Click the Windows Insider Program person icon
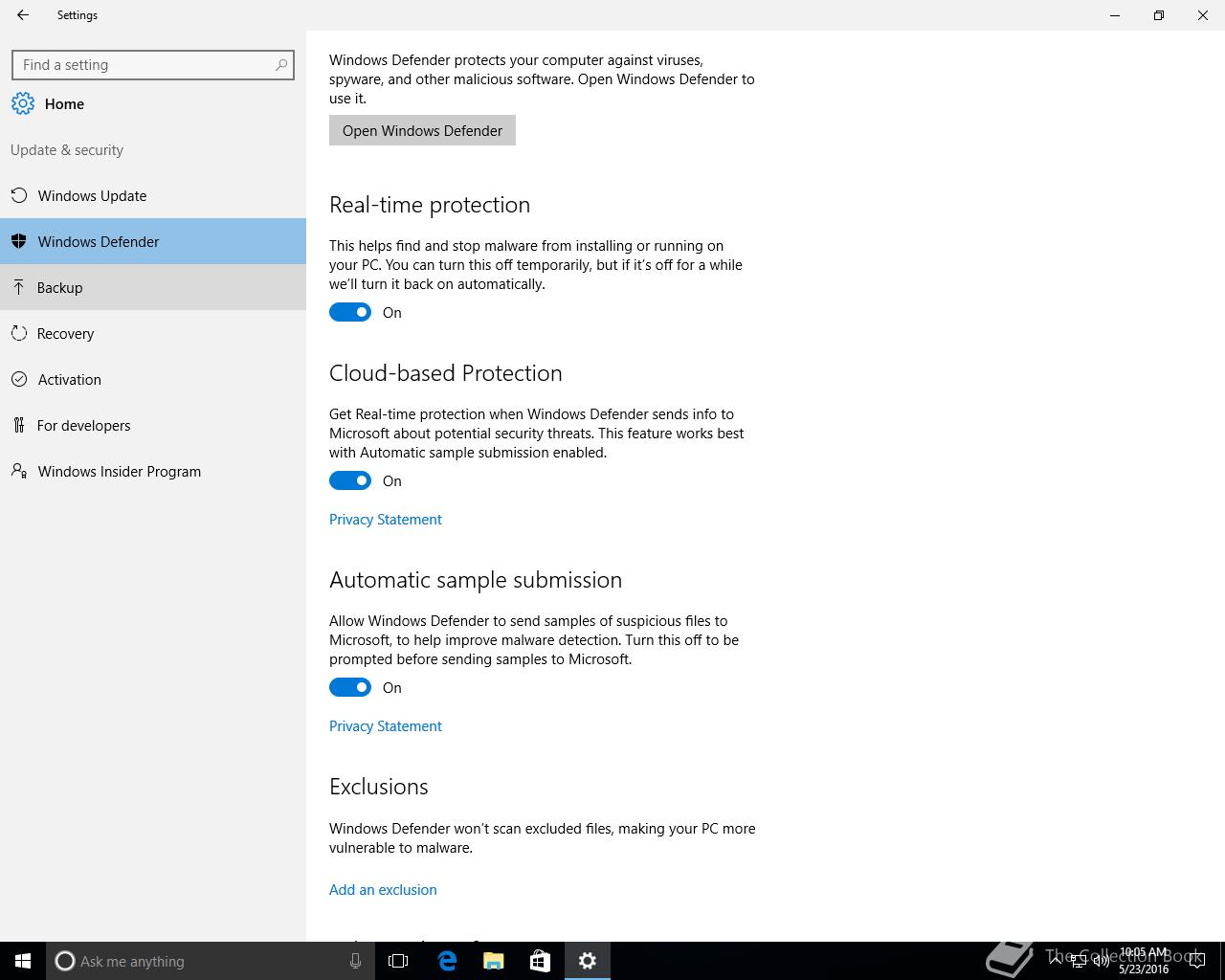The height and width of the screenshot is (980, 1225). (19, 471)
